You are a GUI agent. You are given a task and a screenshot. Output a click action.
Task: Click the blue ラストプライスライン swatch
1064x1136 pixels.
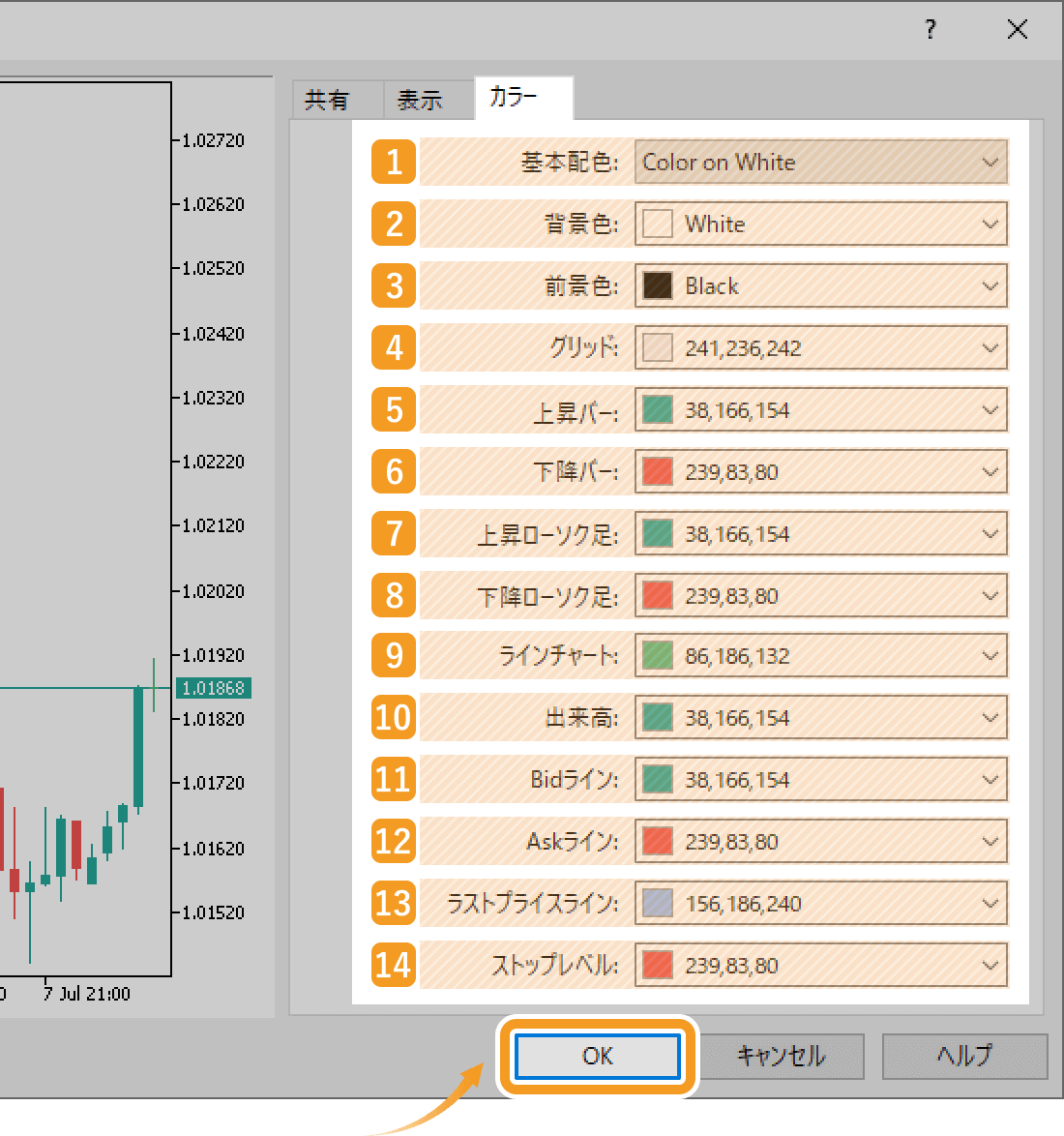[x=658, y=904]
